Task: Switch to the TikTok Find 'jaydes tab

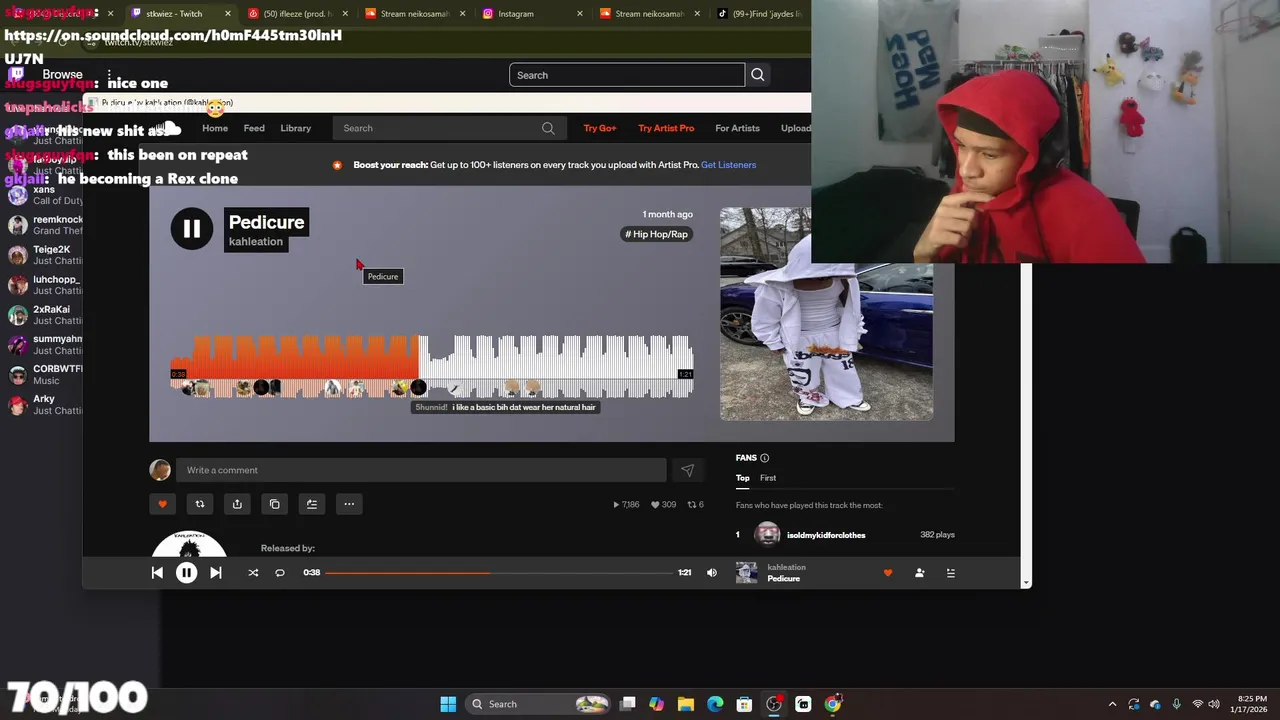Action: point(765,14)
